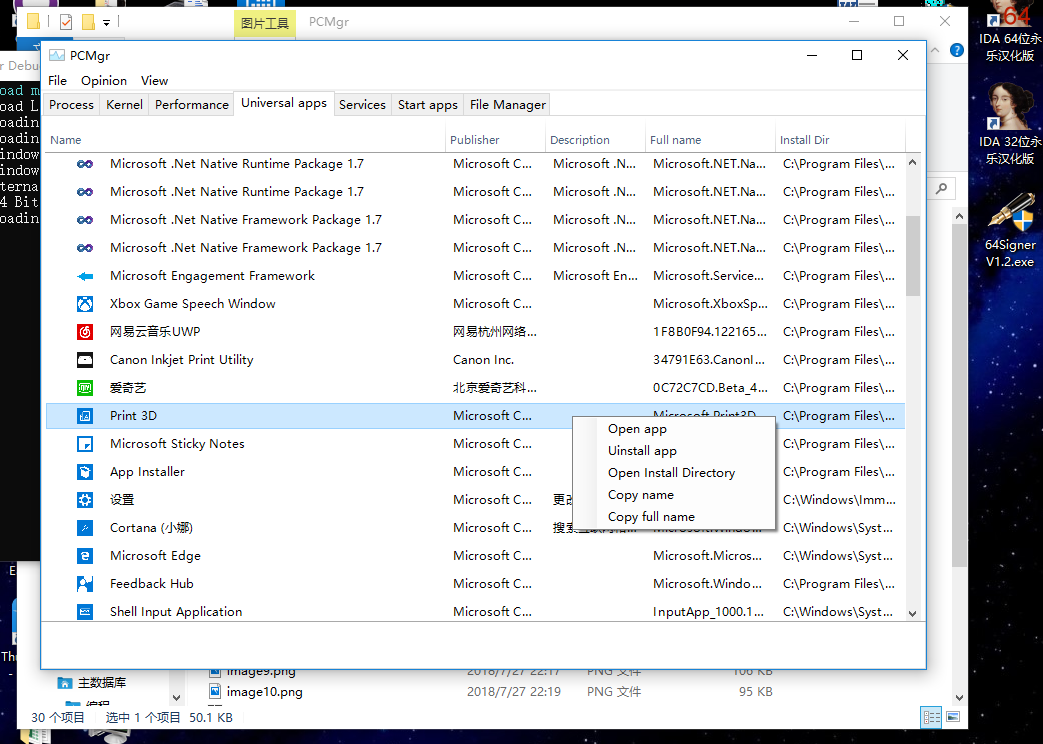The width and height of the screenshot is (1043, 744).
Task: Click the app list vertical scrollbar thumb
Action: [913, 256]
